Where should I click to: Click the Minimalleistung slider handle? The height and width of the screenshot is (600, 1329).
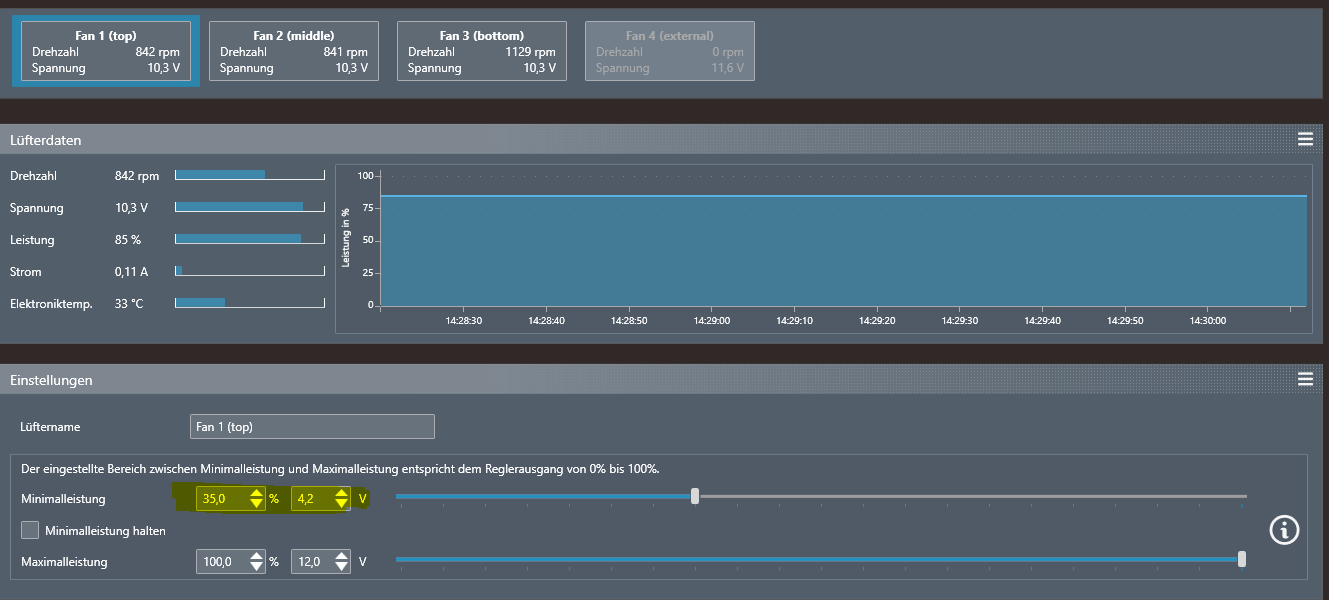pyautogui.click(x=695, y=496)
